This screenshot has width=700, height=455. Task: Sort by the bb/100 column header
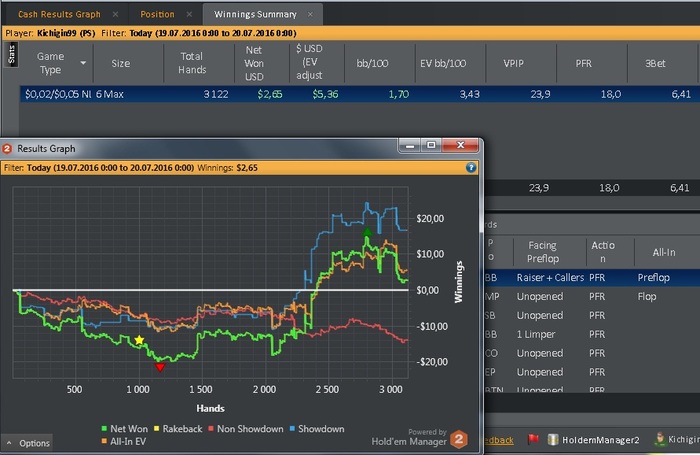(x=372, y=63)
